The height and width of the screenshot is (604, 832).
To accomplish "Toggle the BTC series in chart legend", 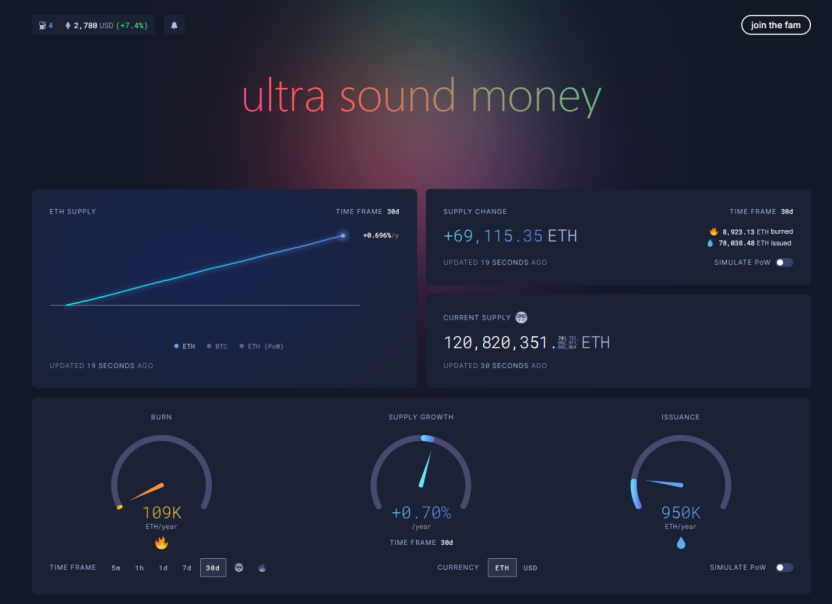I will (x=218, y=346).
